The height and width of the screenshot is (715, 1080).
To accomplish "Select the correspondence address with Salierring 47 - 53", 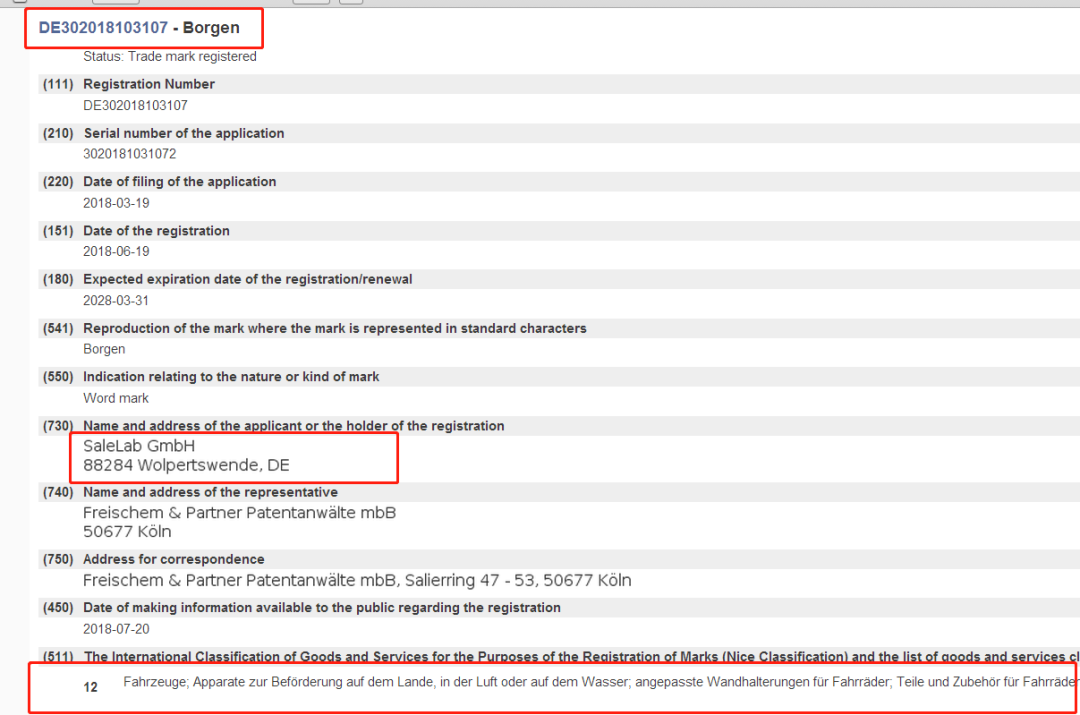I will pyautogui.click(x=357, y=580).
